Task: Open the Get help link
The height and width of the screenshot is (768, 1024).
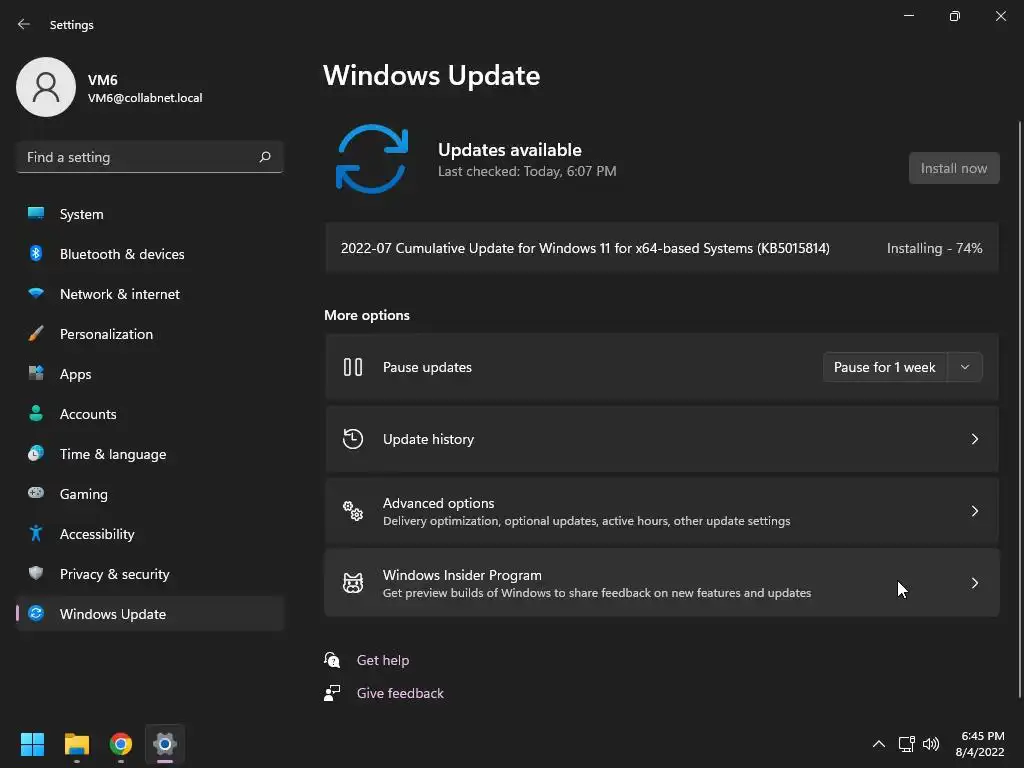Action: [383, 660]
